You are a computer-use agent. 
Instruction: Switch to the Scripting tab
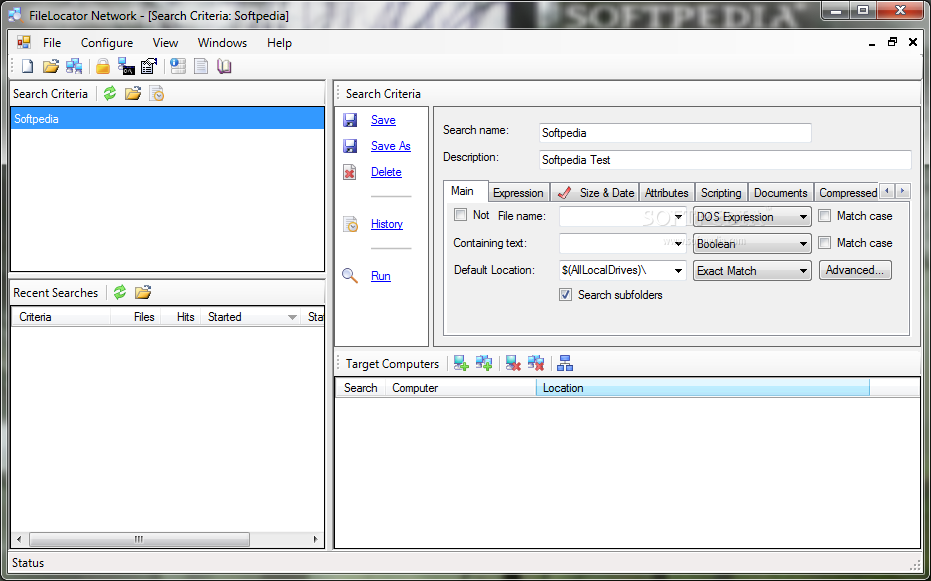pos(721,192)
